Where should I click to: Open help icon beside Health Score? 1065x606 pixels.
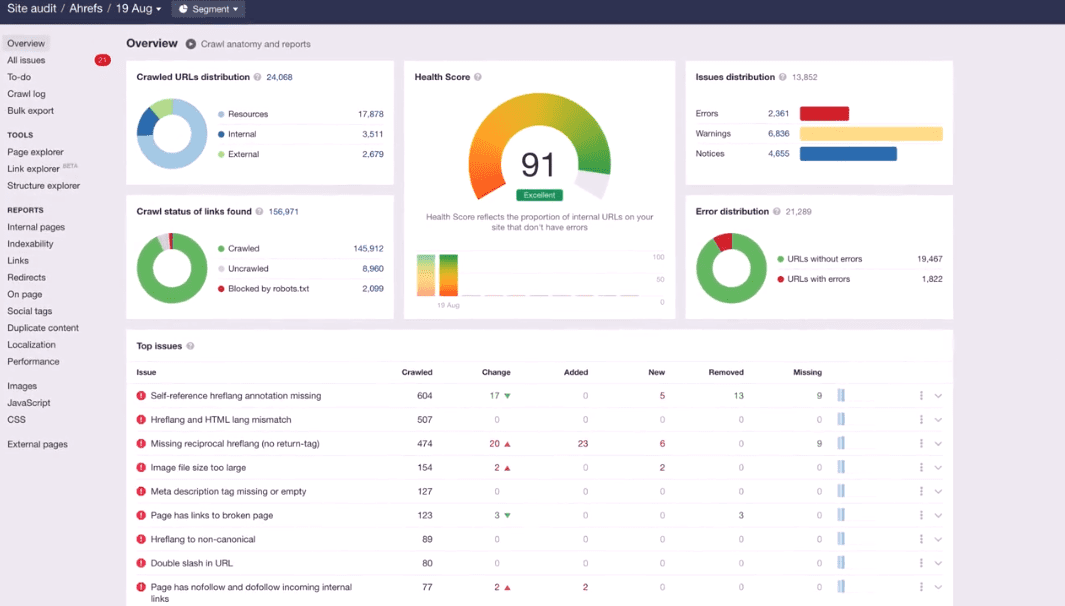point(478,77)
